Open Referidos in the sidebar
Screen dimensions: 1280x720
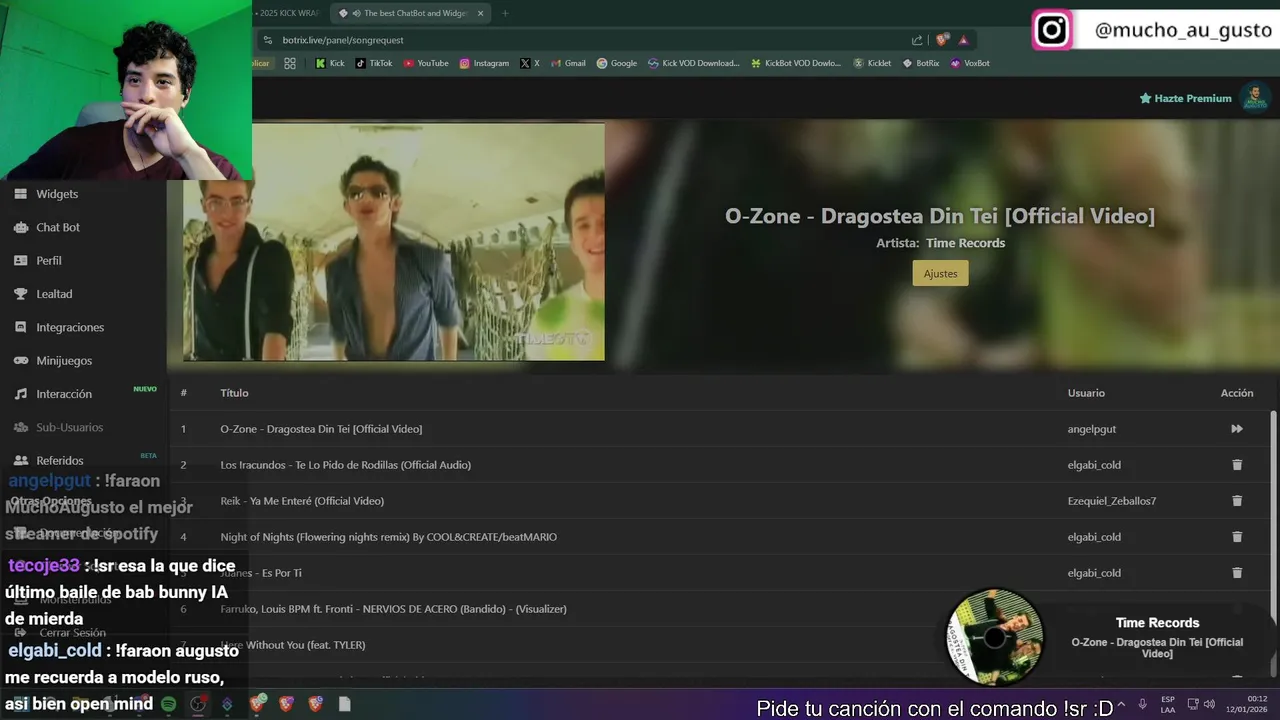60,460
